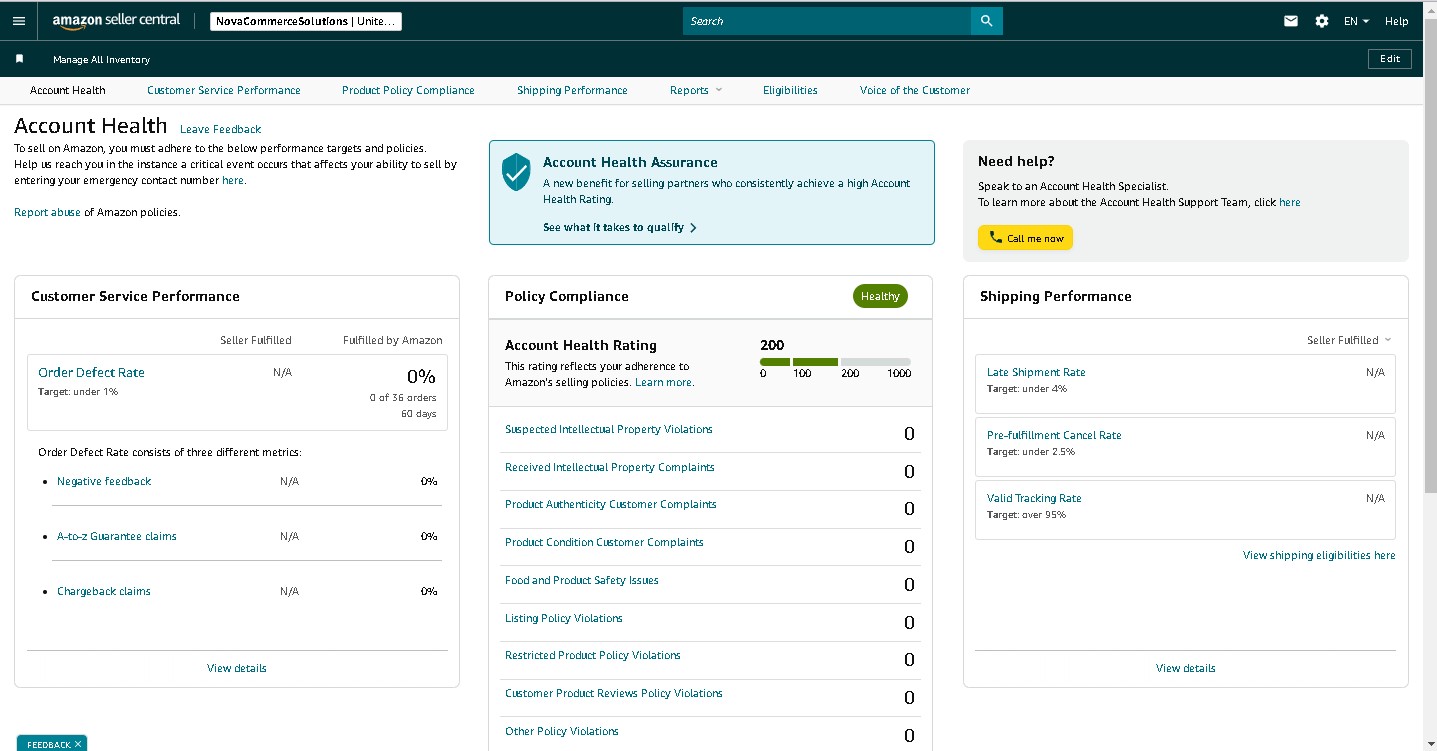This screenshot has height=751, width=1437.
Task: Click the Learn more link for health rating
Action: (664, 382)
